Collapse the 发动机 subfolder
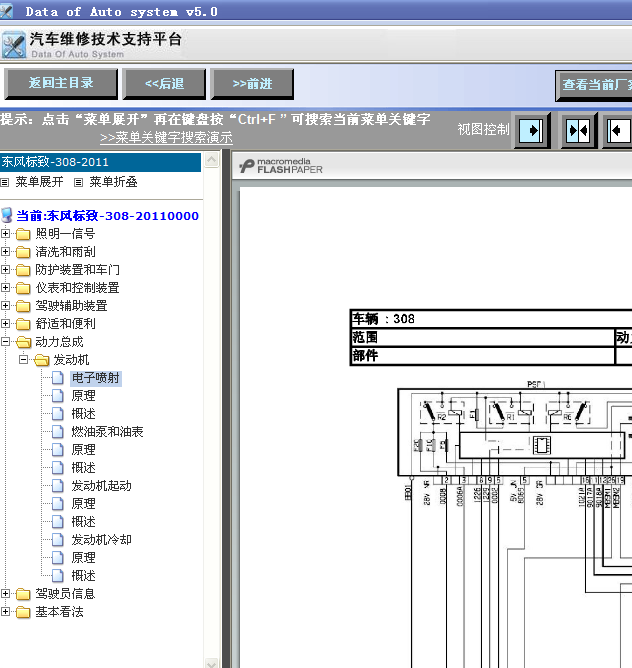632x668 pixels. (23, 360)
